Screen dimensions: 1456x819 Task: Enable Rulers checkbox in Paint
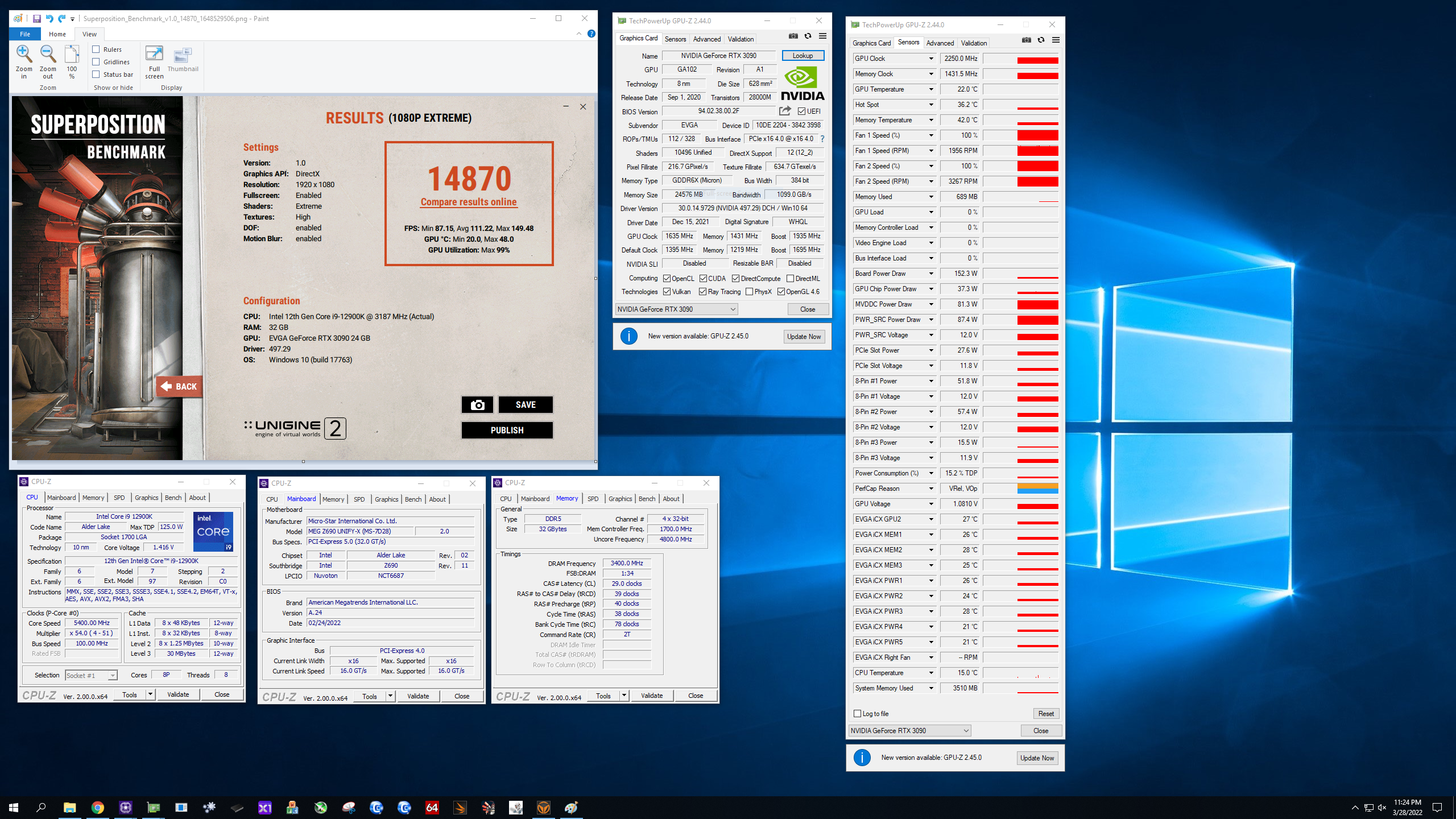[x=96, y=49]
